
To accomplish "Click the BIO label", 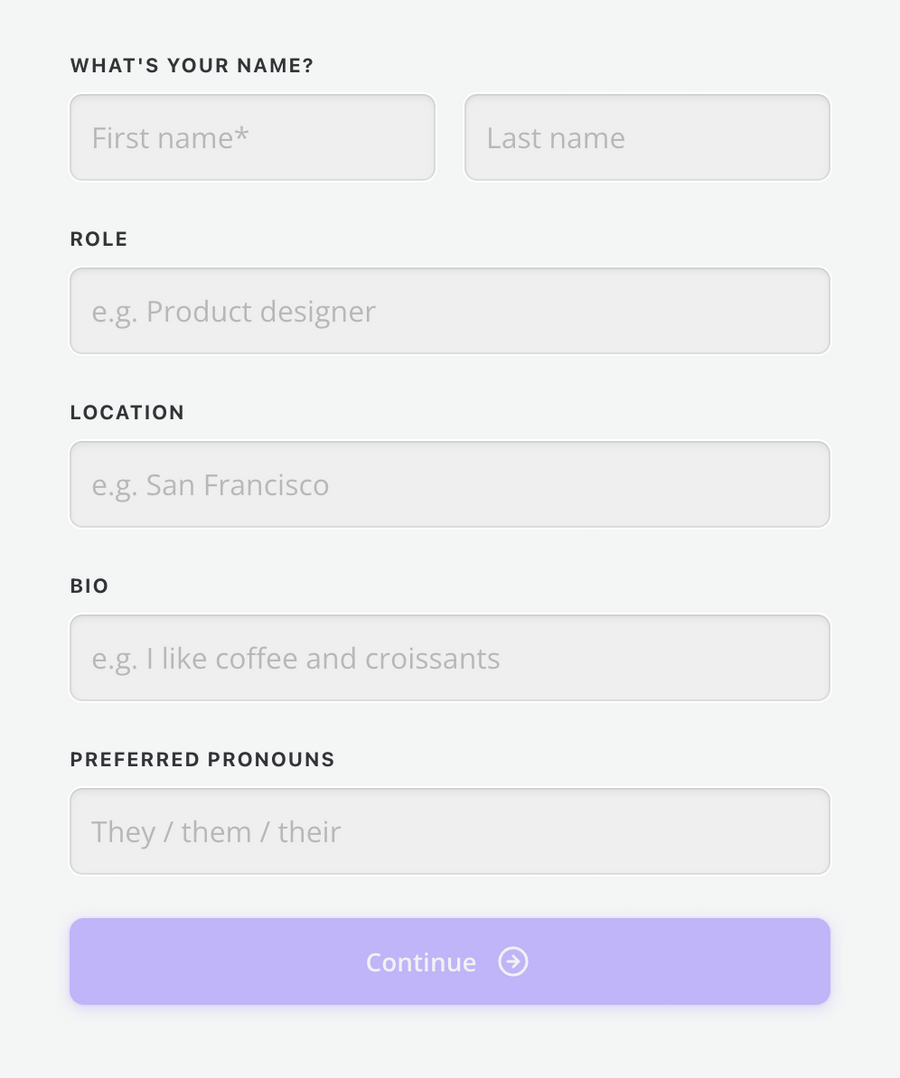I will [88, 586].
